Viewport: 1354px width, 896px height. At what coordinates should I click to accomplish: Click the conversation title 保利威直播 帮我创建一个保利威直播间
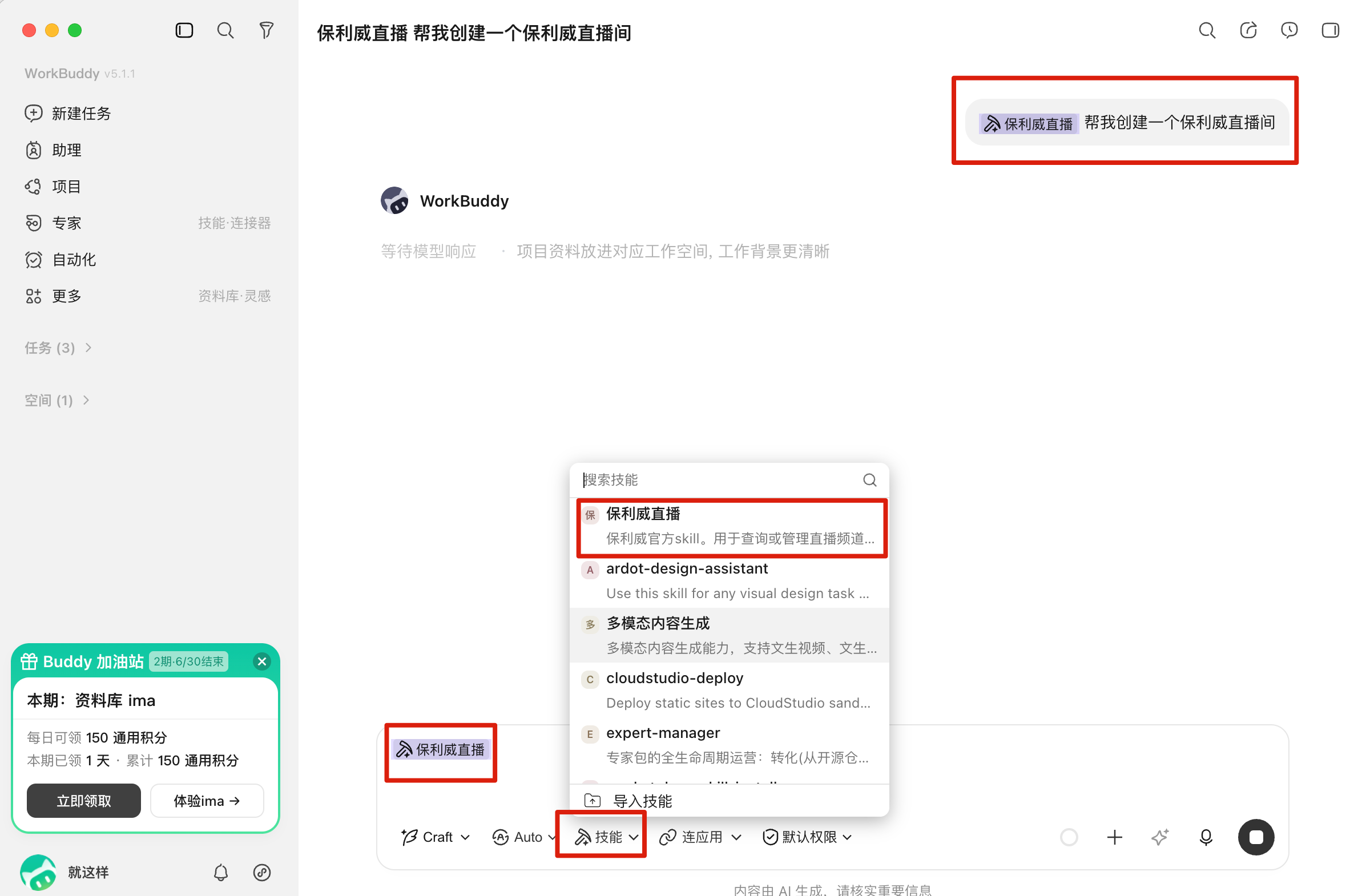click(x=474, y=33)
